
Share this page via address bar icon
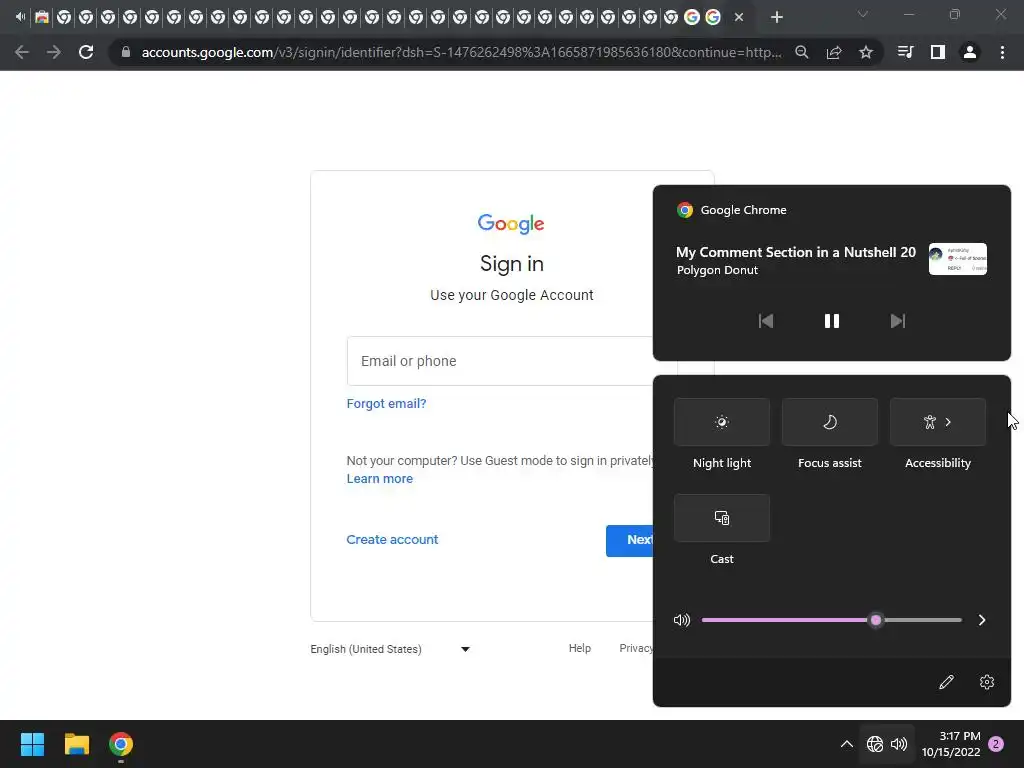point(834,52)
